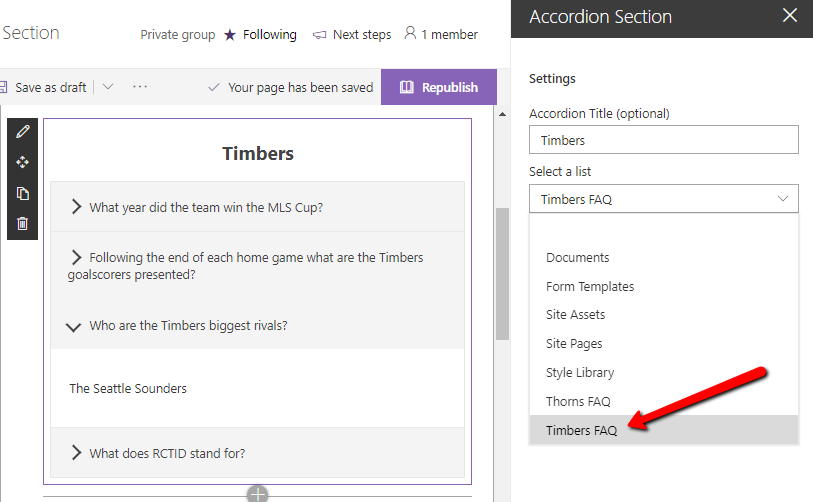Select Timbers FAQ from the list
Image resolution: width=813 pixels, height=502 pixels.
coord(664,430)
